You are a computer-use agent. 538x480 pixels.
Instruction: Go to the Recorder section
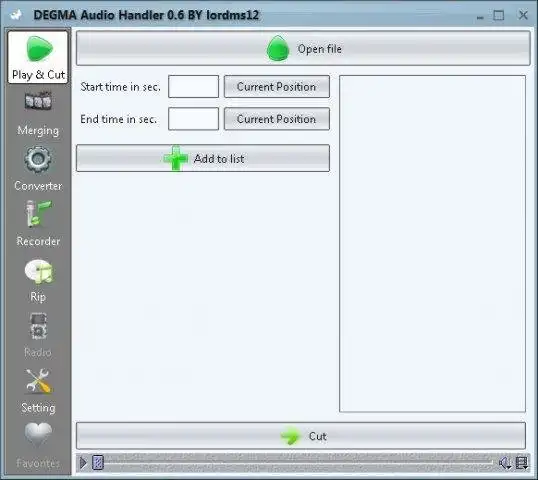point(38,224)
